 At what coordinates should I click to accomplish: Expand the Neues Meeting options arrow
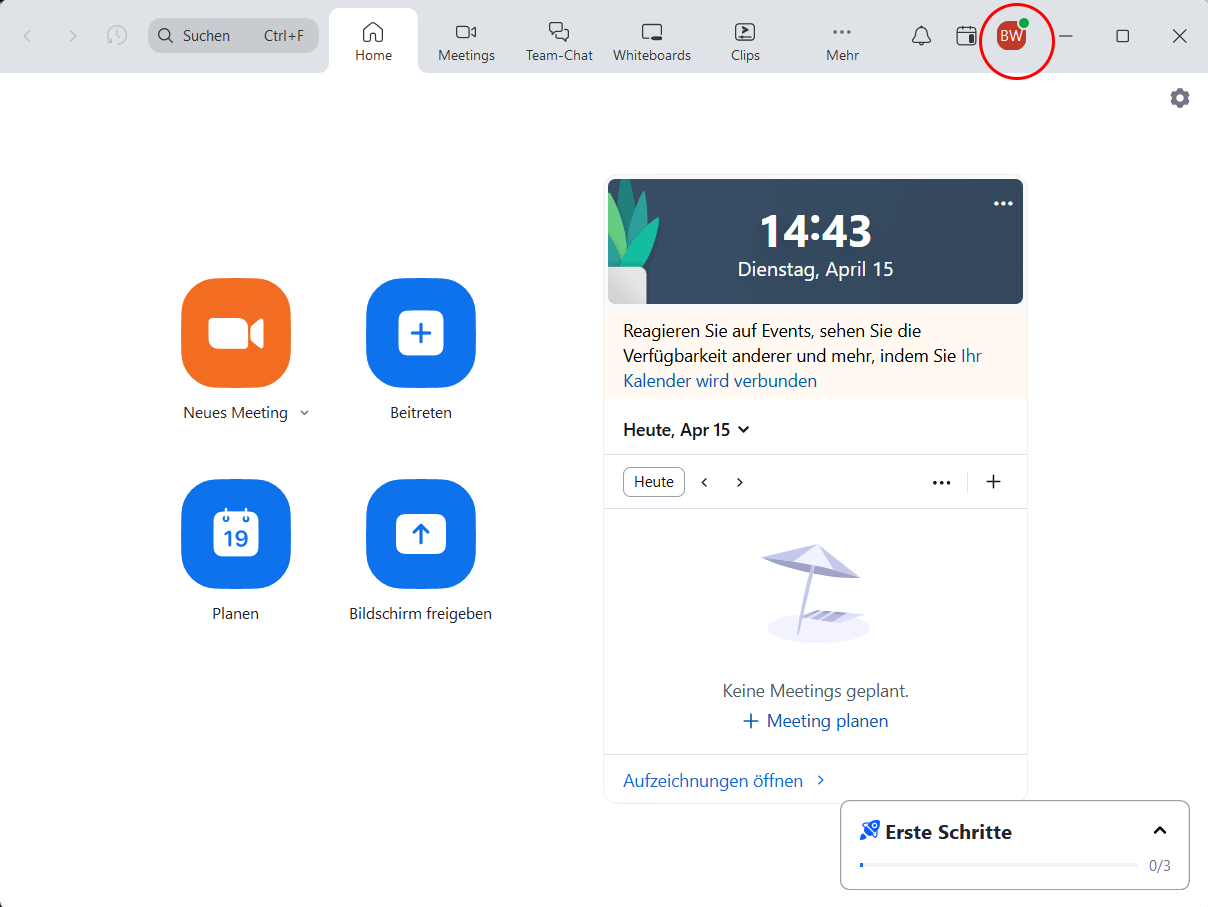305,413
